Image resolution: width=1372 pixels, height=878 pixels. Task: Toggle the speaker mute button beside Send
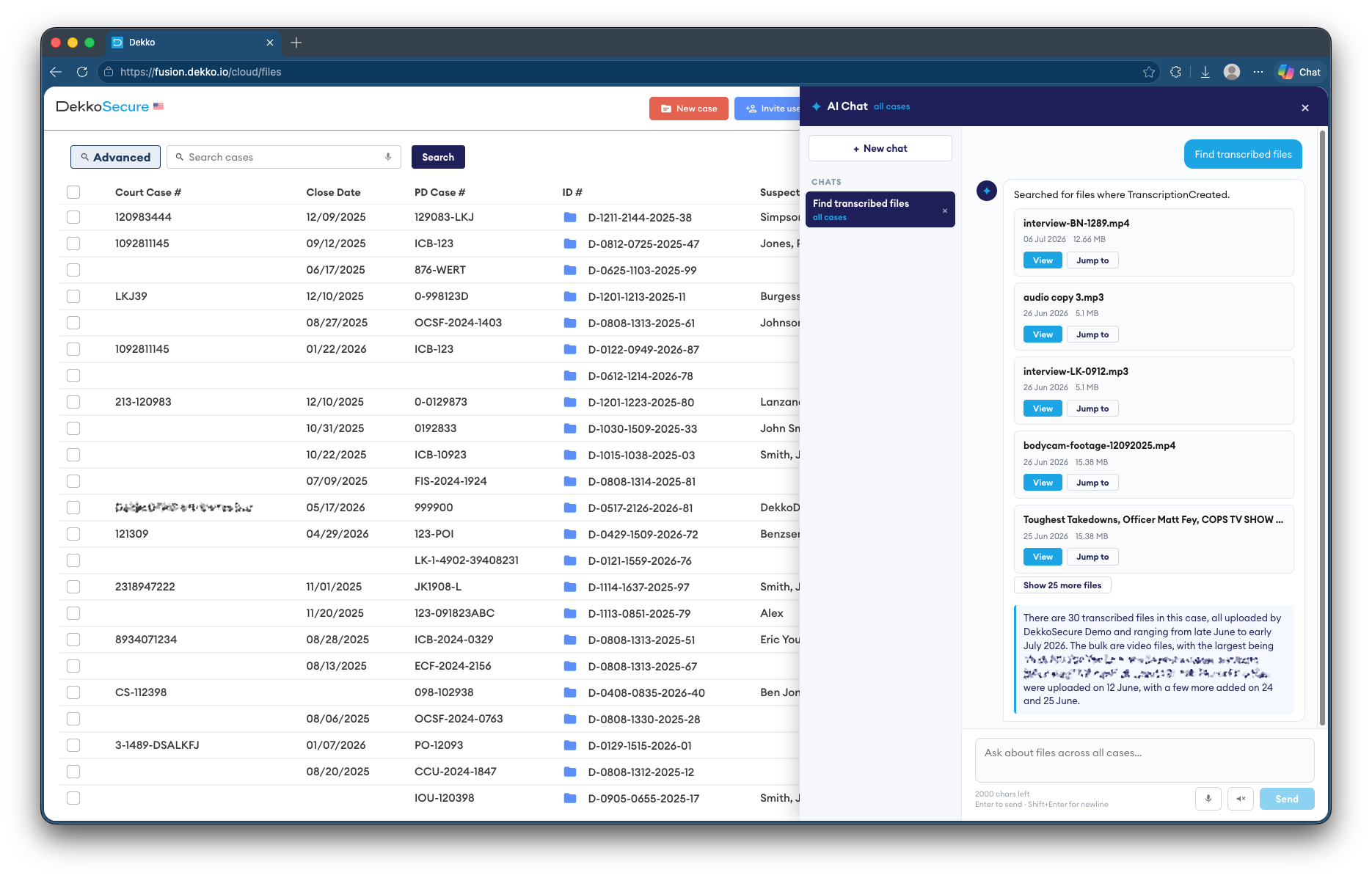point(1241,799)
